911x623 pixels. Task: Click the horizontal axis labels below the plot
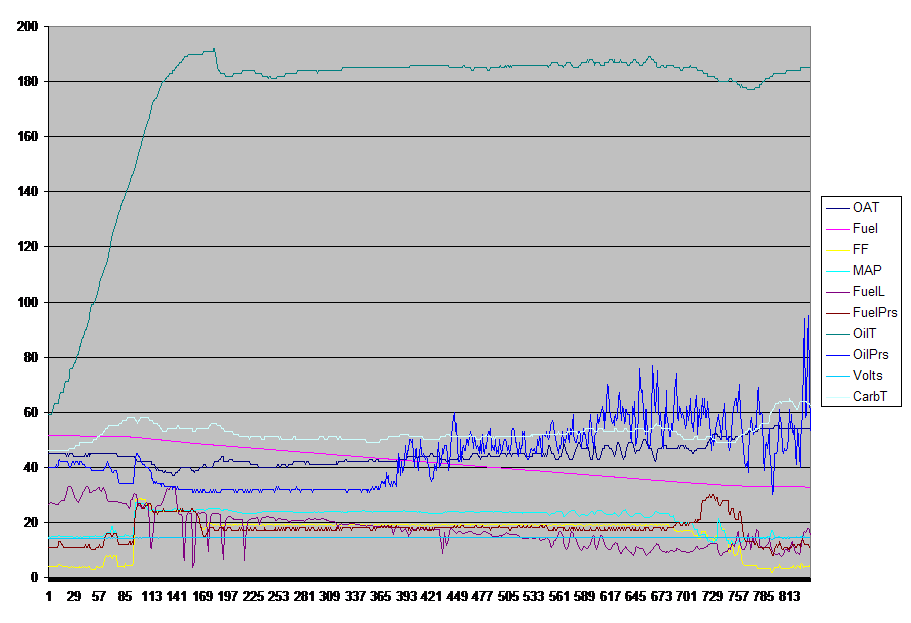429,596
